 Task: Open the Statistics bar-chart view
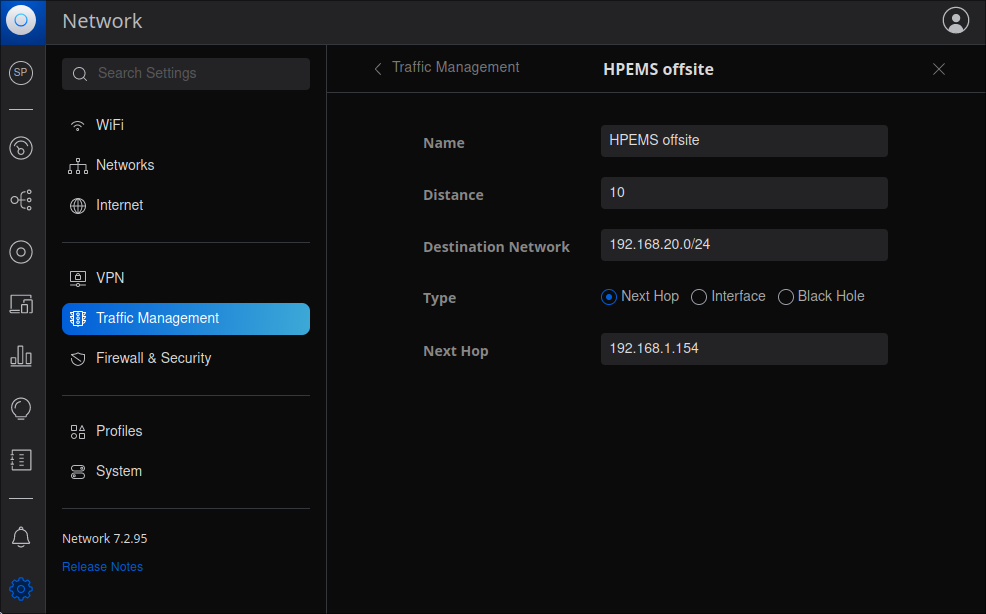pos(21,357)
